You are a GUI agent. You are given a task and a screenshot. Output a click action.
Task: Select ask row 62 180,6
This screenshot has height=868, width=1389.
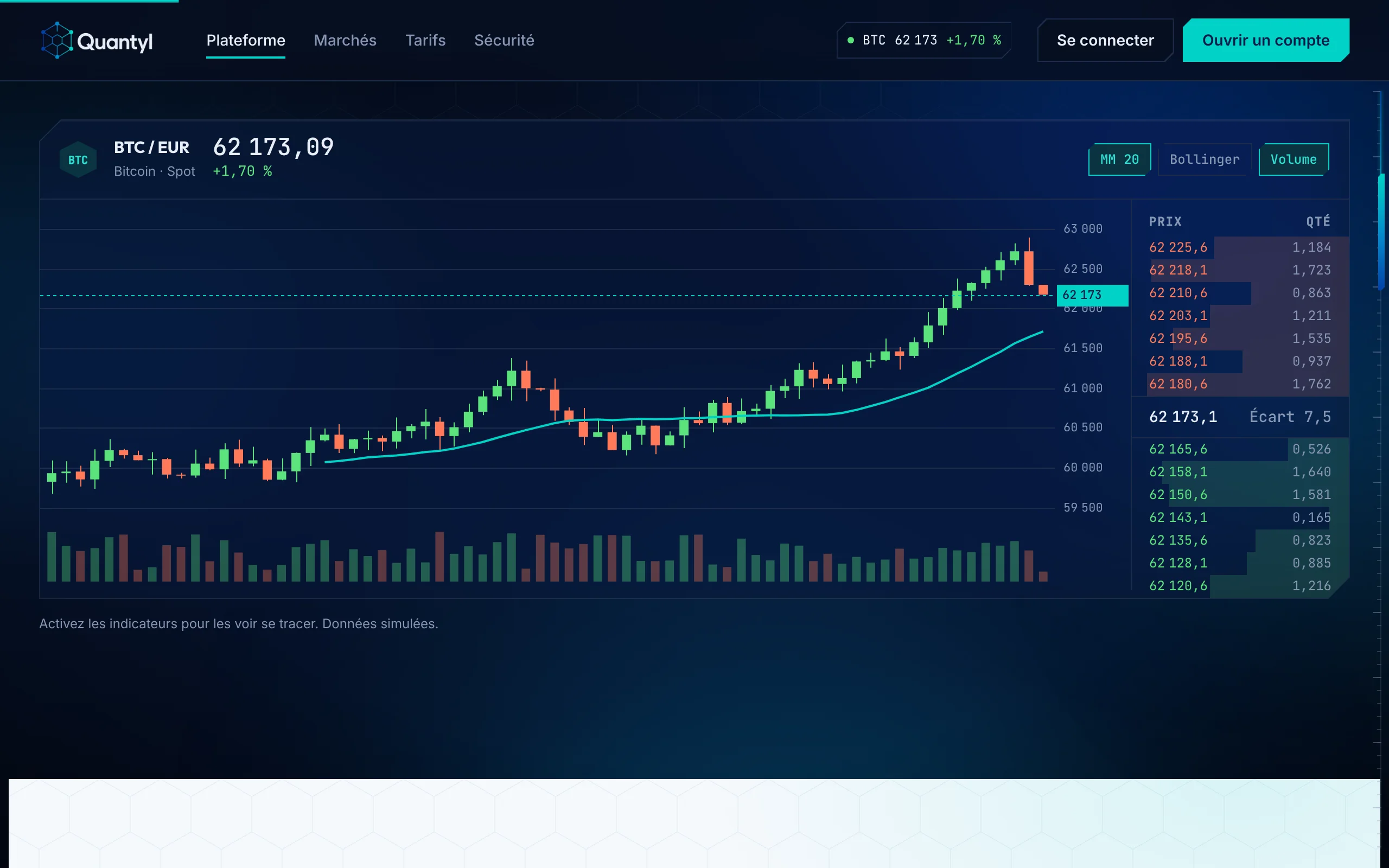pos(1240,384)
